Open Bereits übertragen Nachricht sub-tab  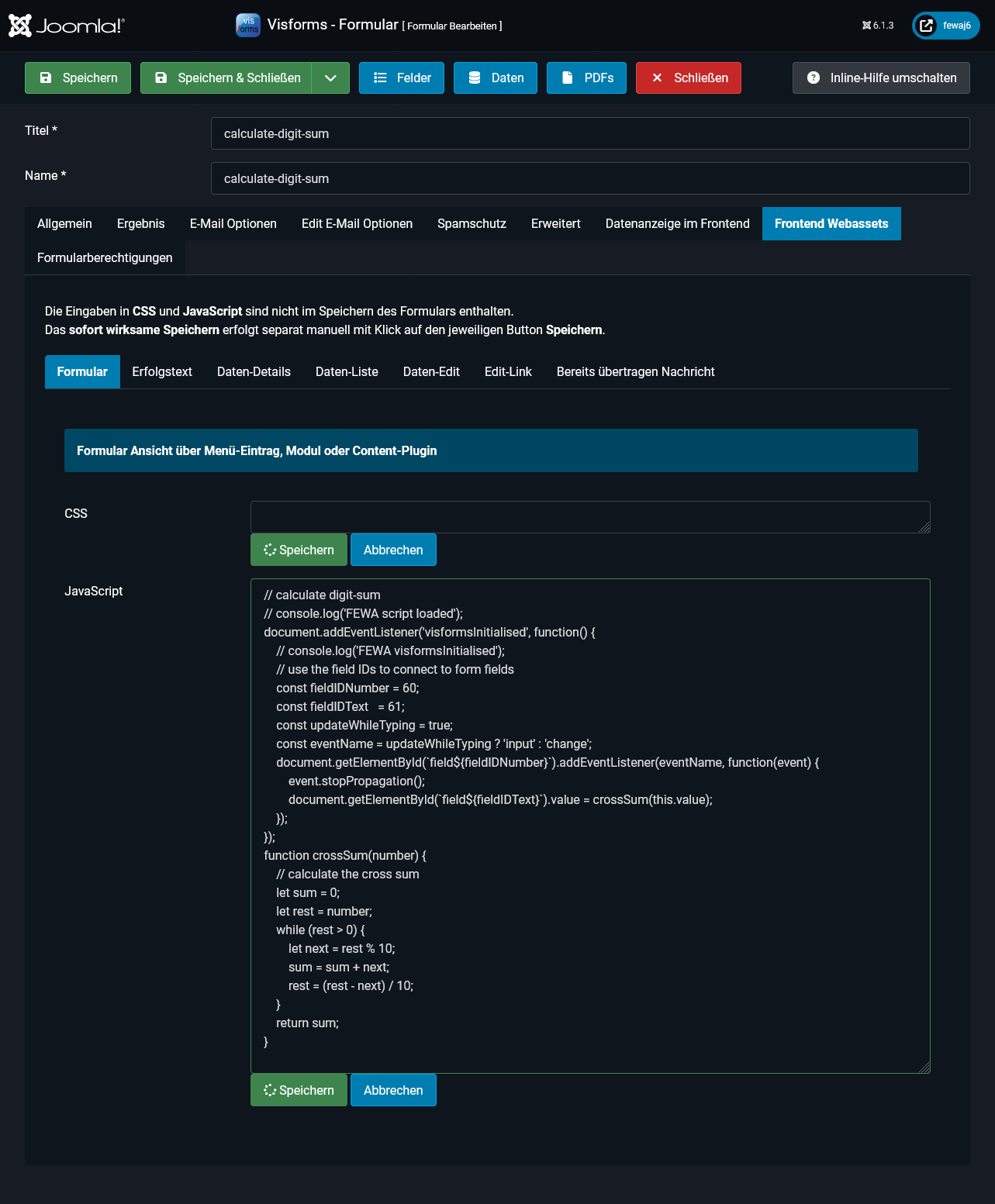point(636,371)
